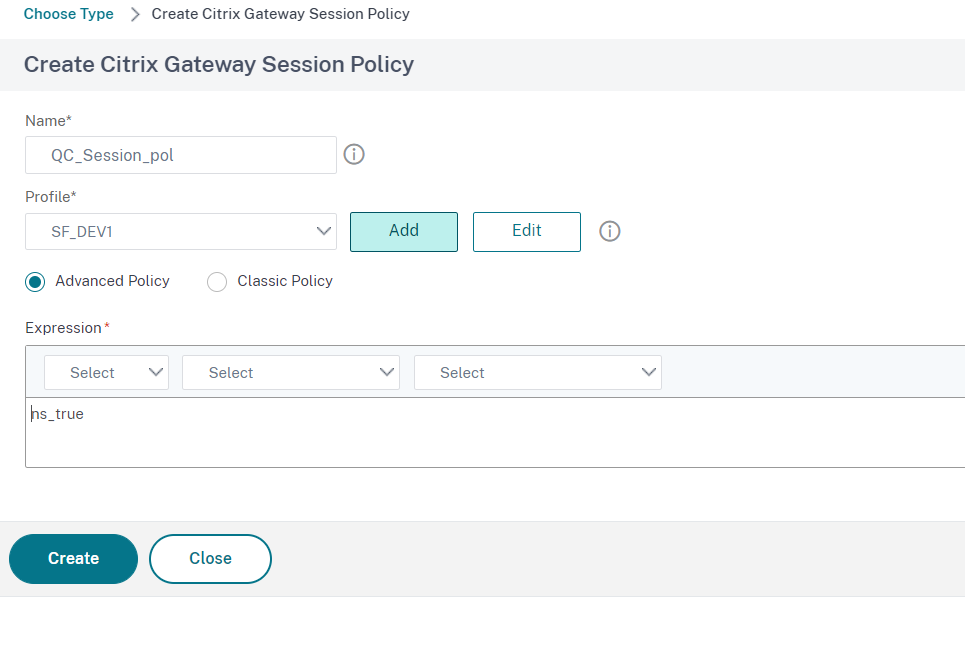
Task: Click the breadcrumb chevron separator arrow
Action: coord(135,15)
